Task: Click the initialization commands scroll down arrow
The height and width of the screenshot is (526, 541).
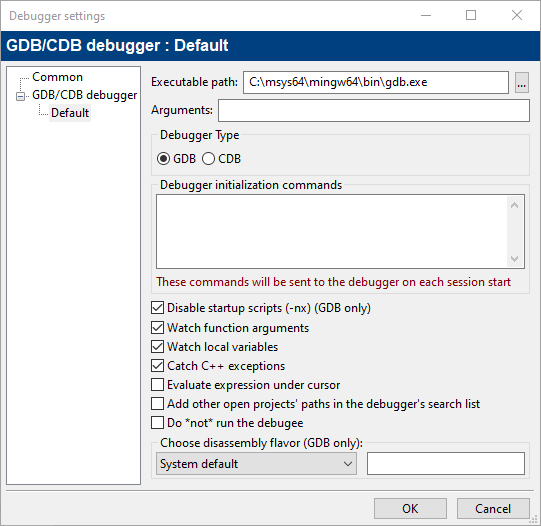Action: tap(514, 258)
